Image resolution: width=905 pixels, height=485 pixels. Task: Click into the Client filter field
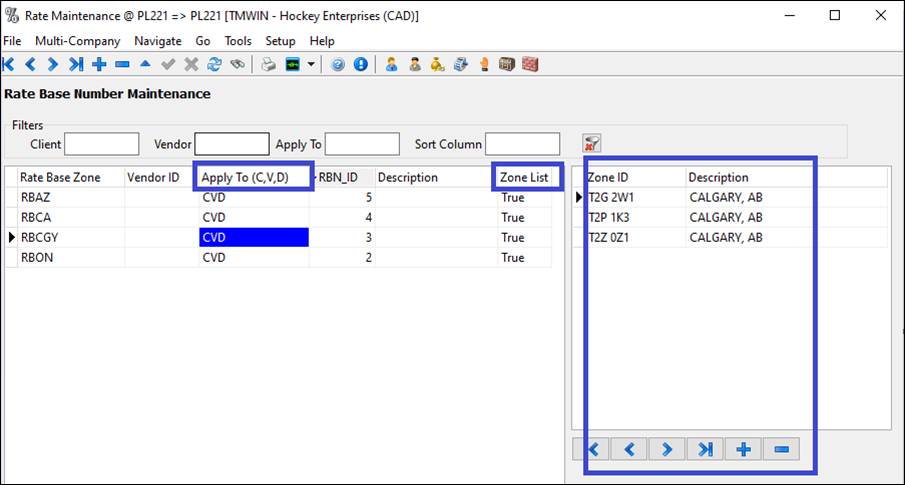pyautogui.click(x=101, y=144)
